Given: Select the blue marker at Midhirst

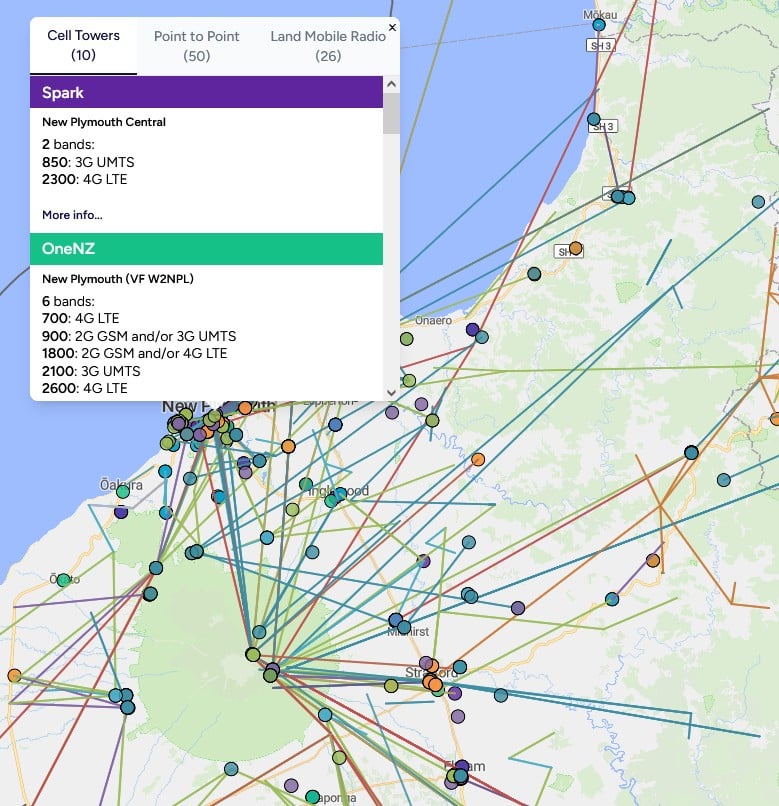Looking at the screenshot, I should click(395, 619).
